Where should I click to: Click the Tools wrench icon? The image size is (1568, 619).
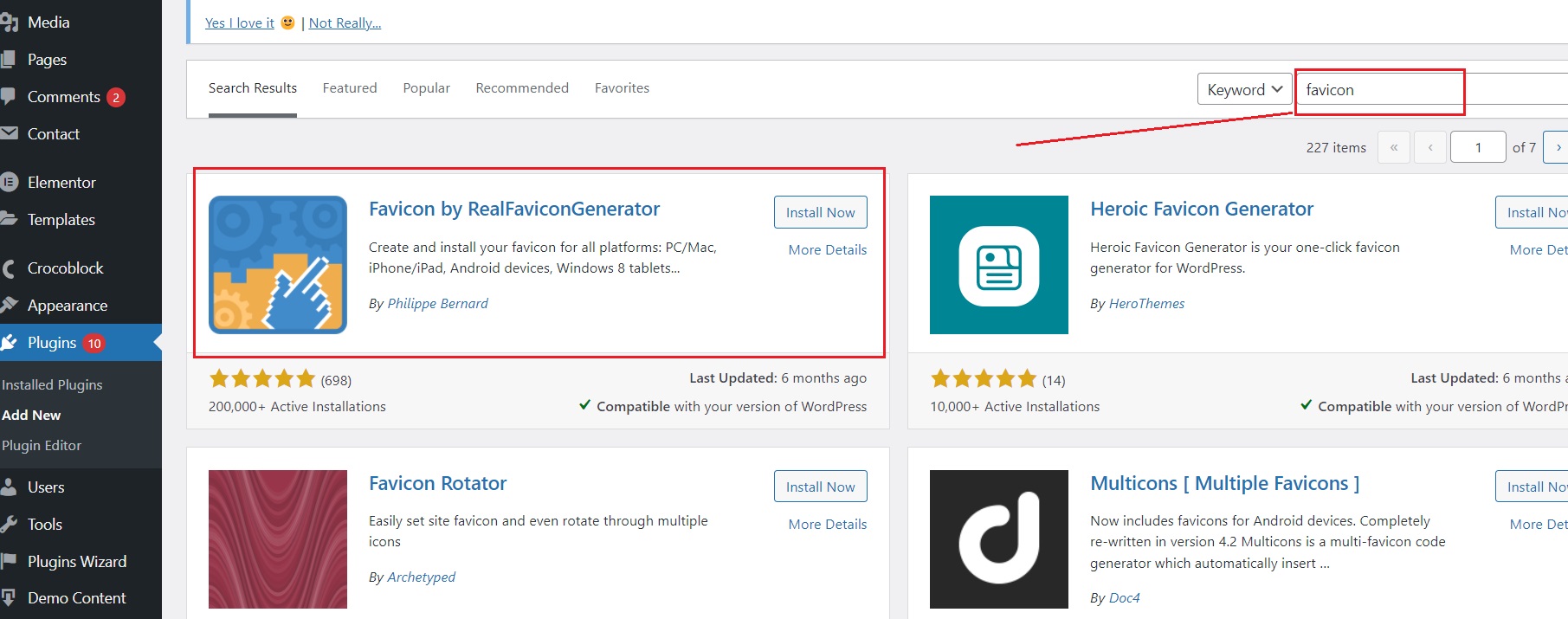tap(9, 524)
